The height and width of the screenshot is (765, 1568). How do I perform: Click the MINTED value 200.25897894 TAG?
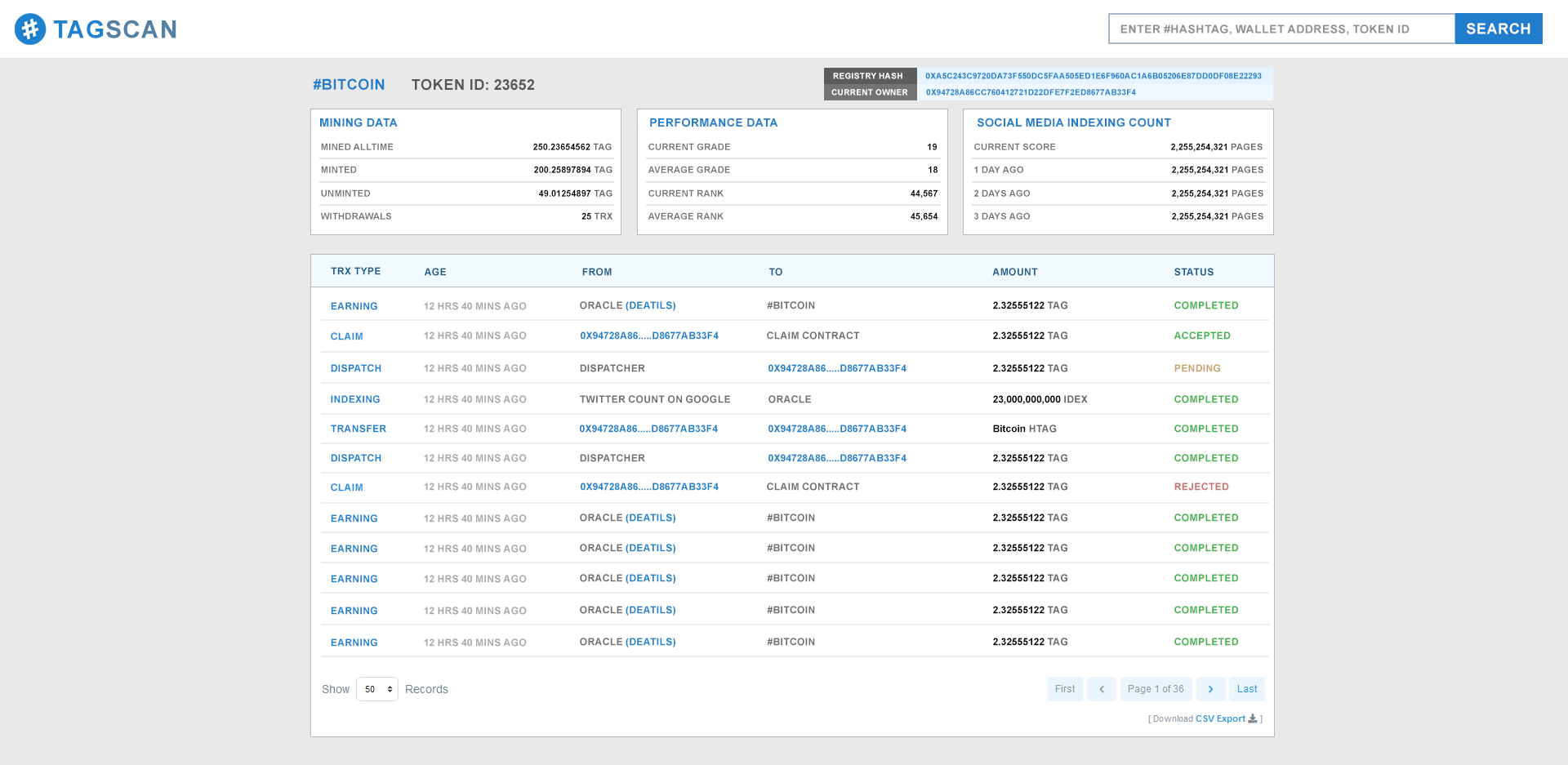point(573,170)
